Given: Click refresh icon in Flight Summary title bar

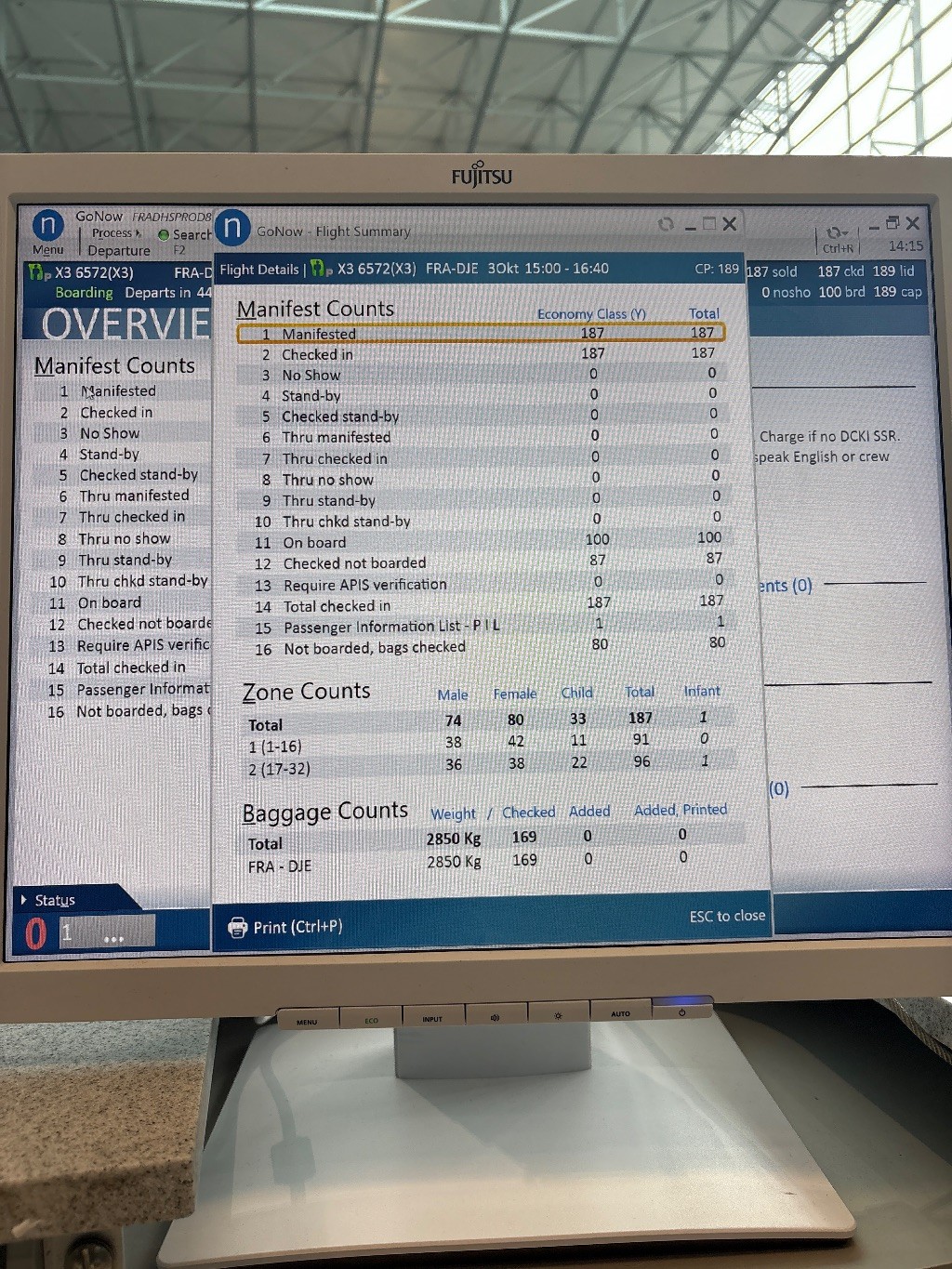Looking at the screenshot, I should [665, 224].
